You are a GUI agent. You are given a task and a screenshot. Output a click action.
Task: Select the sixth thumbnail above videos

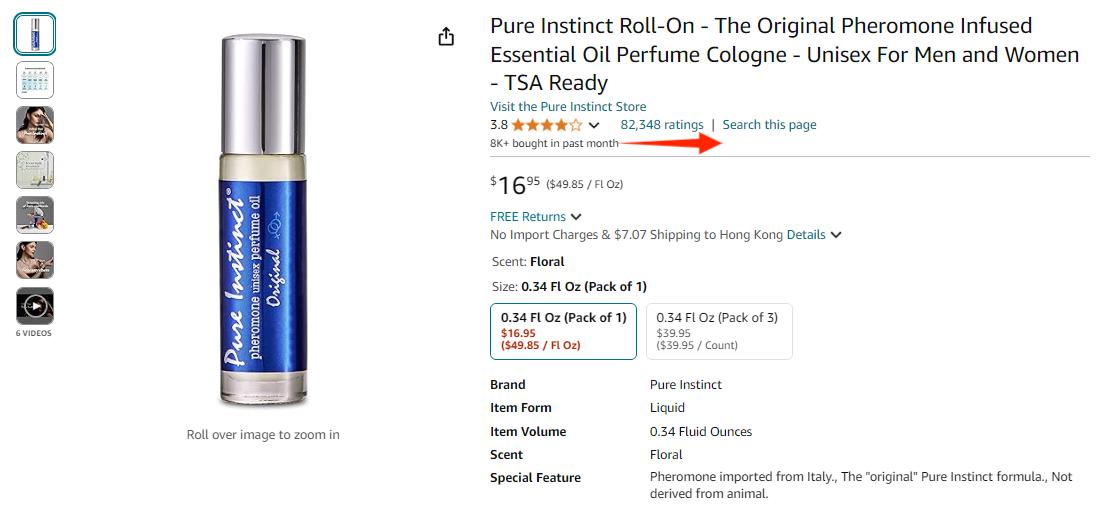35,260
